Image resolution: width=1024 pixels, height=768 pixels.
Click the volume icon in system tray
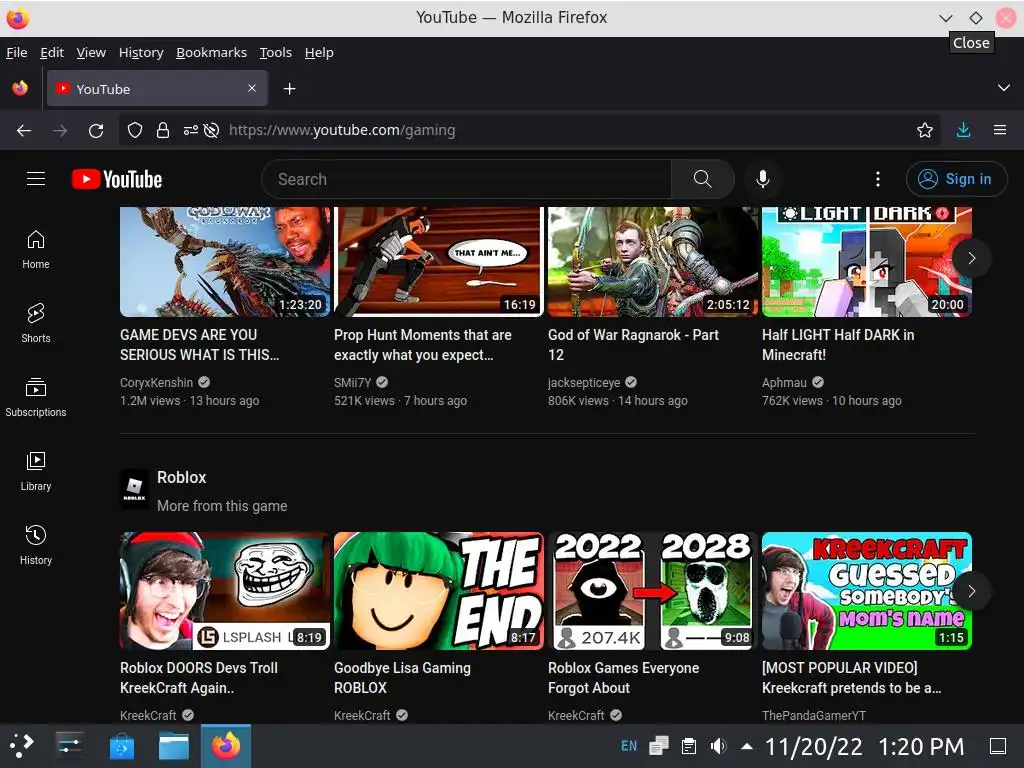pyautogui.click(x=718, y=746)
